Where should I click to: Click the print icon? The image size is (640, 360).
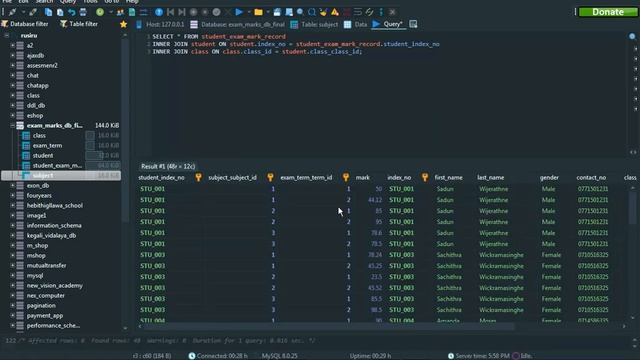83,12
